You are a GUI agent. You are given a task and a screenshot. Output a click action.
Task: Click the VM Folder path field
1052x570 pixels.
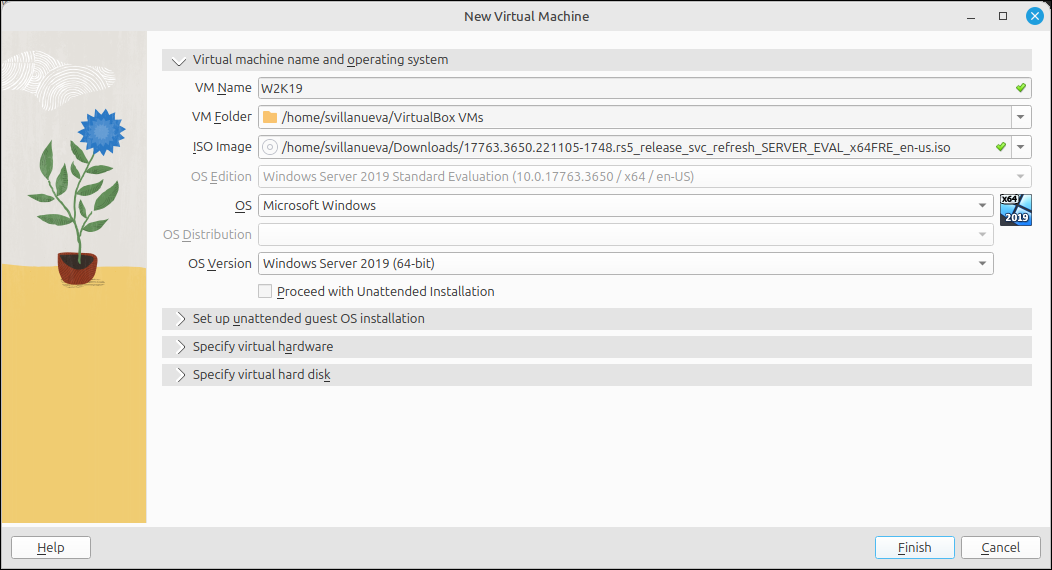tap(635, 117)
